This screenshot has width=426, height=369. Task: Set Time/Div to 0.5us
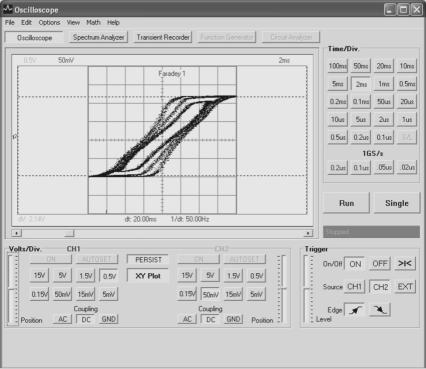pos(338,137)
